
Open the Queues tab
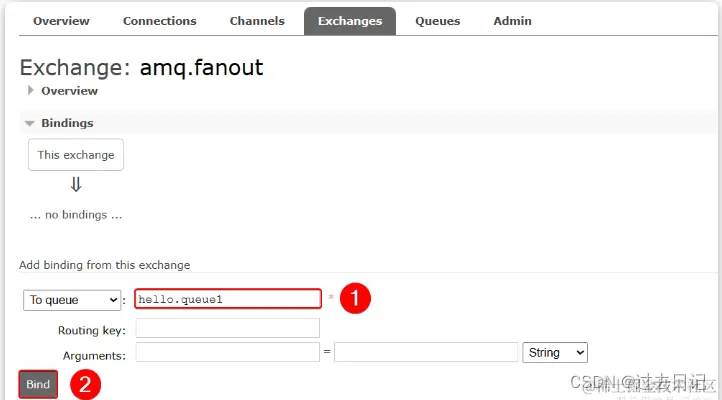437,21
